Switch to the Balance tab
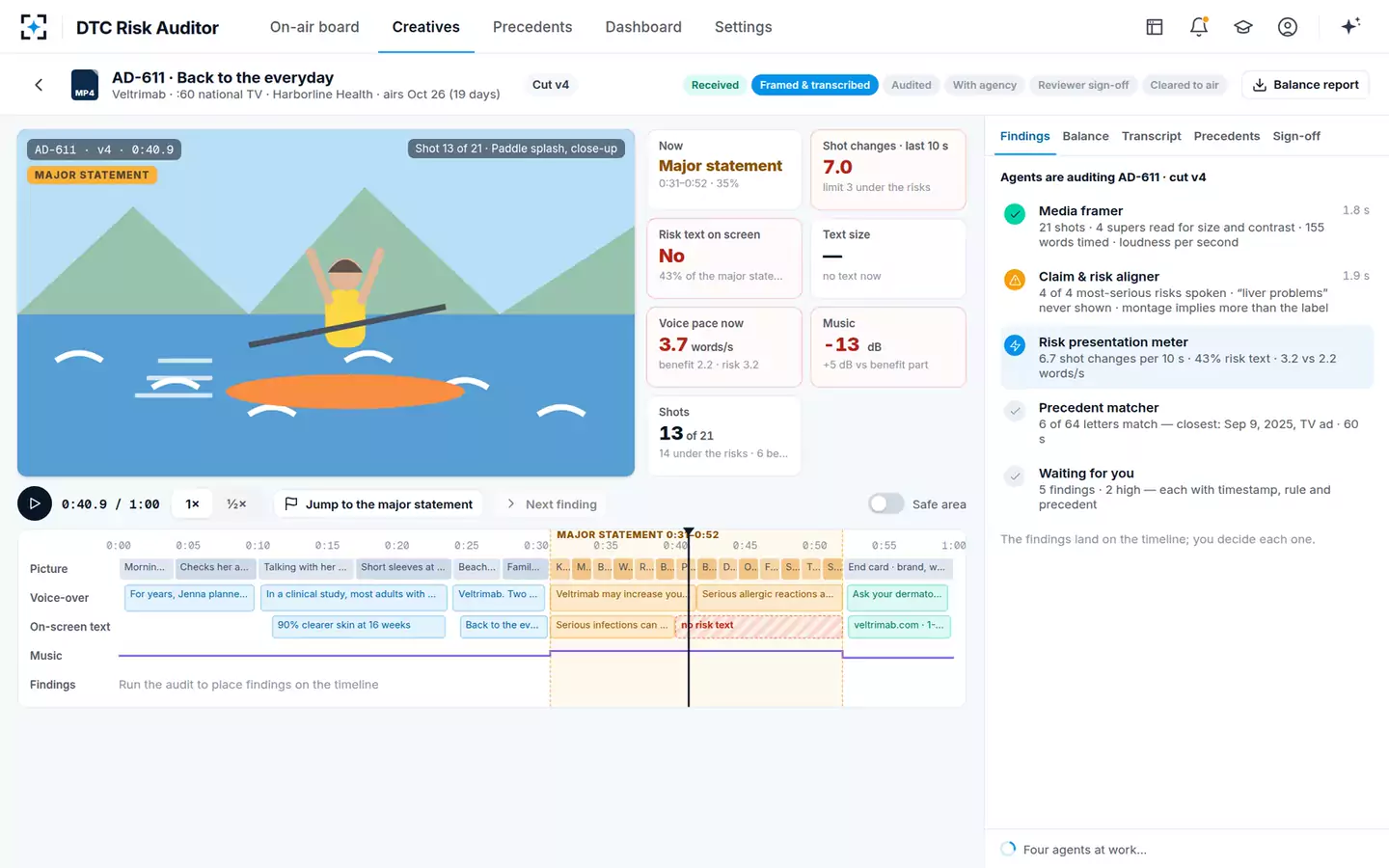The image size is (1389, 868). (x=1085, y=136)
